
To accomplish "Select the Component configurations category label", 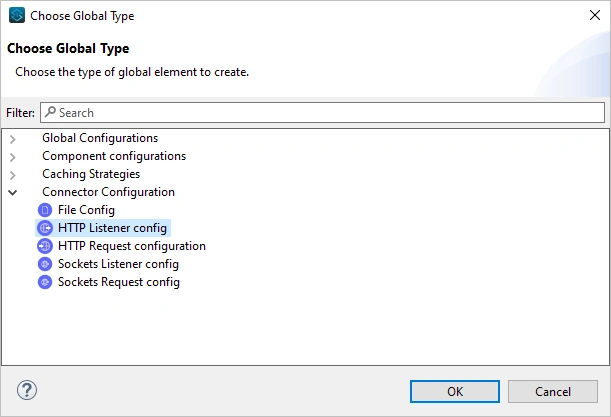I will point(114,156).
